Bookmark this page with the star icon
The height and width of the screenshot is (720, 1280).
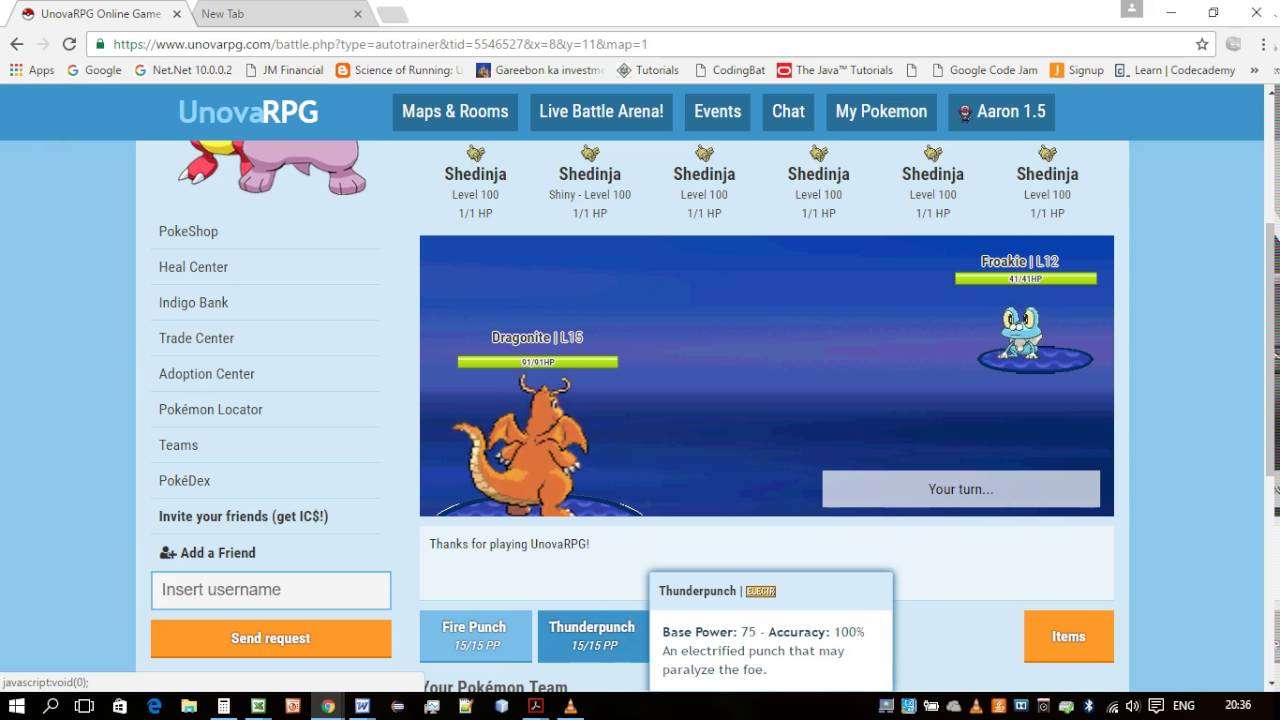1202,44
